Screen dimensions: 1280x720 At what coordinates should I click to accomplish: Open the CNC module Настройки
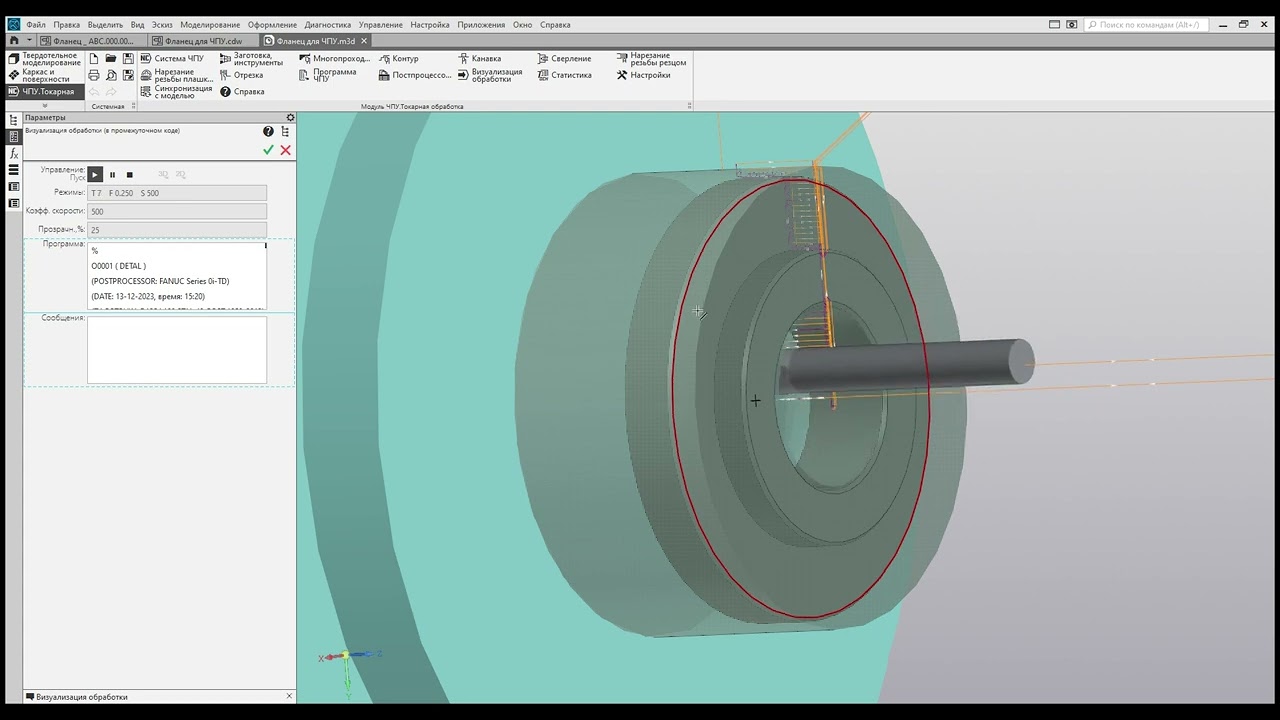tap(643, 75)
